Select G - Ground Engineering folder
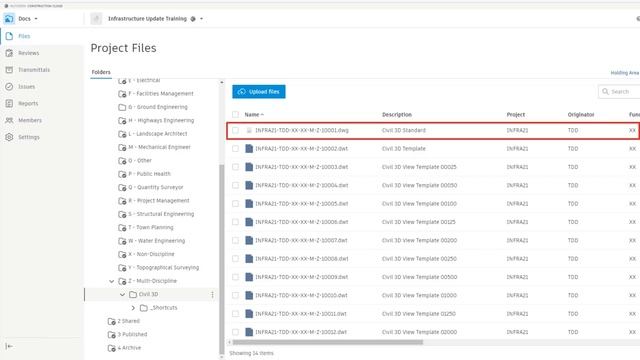The image size is (640, 360). 158,107
